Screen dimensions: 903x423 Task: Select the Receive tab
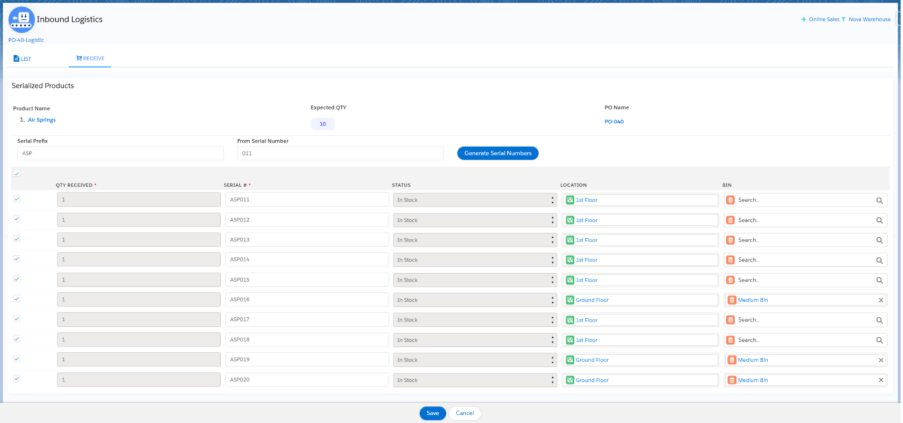(90, 59)
